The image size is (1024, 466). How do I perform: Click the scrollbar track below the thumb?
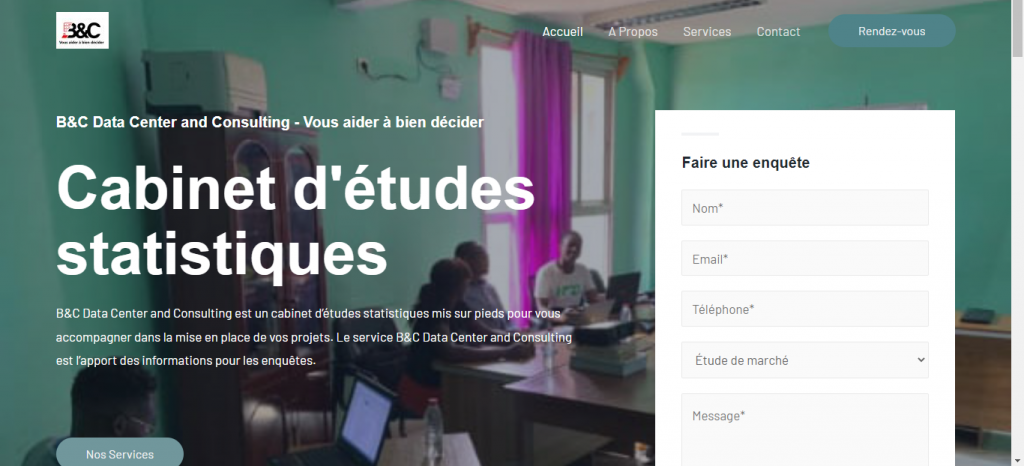click(x=1017, y=261)
